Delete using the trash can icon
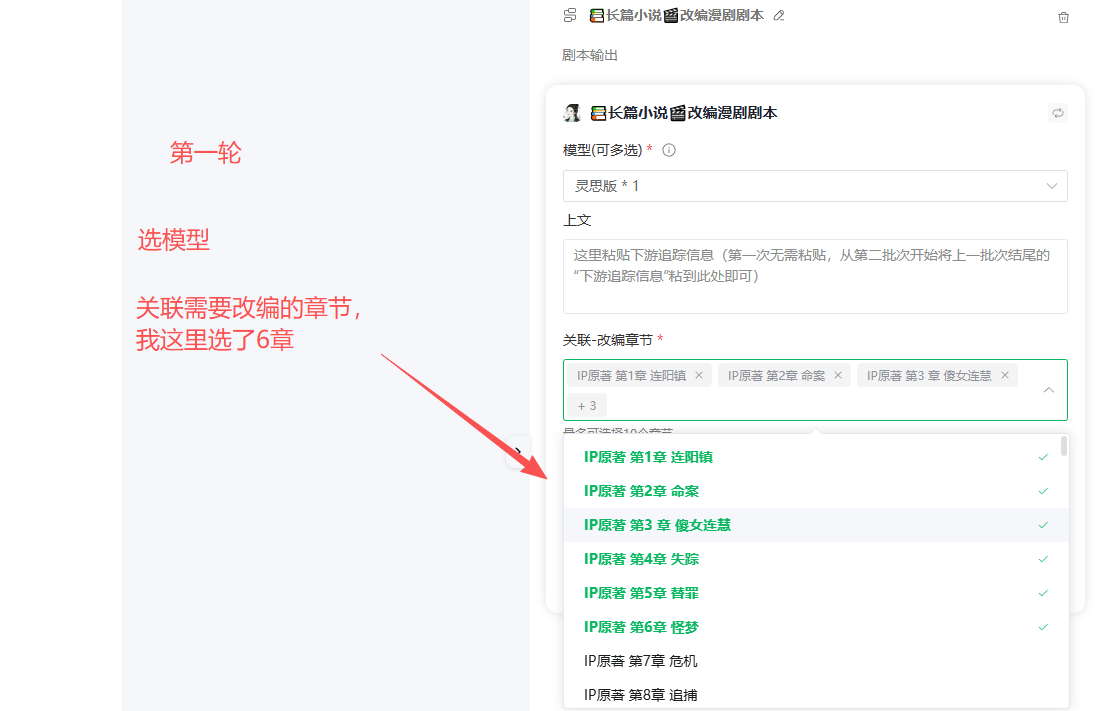Image resolution: width=1095 pixels, height=711 pixels. pyautogui.click(x=1063, y=17)
